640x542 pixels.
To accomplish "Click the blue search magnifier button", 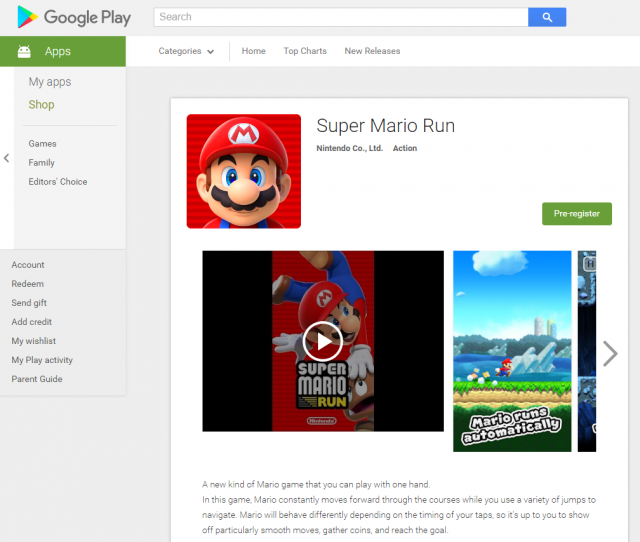I will pyautogui.click(x=547, y=17).
